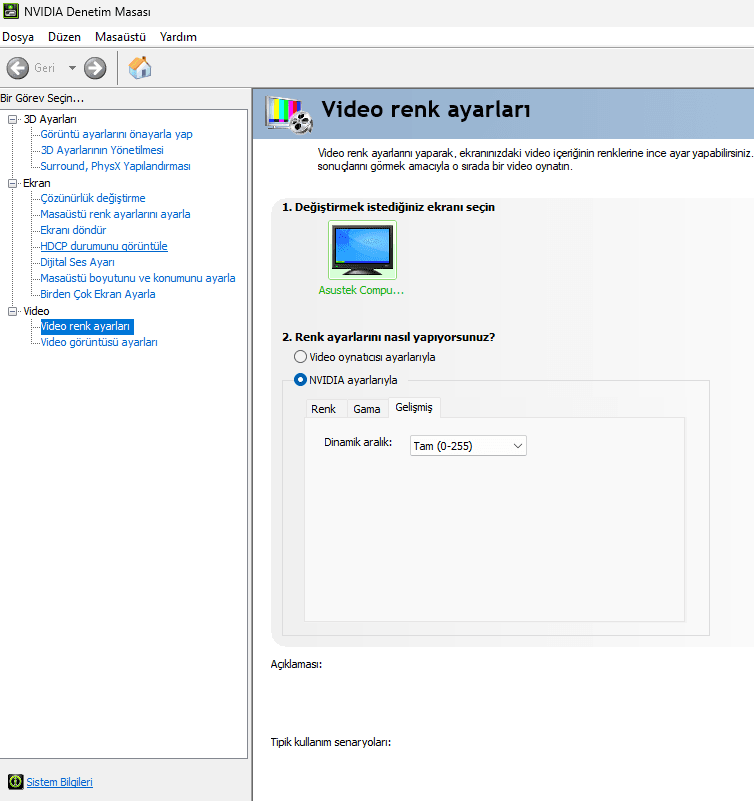Open the Yardım menu
Image resolution: width=754 pixels, height=801 pixels.
(x=178, y=37)
